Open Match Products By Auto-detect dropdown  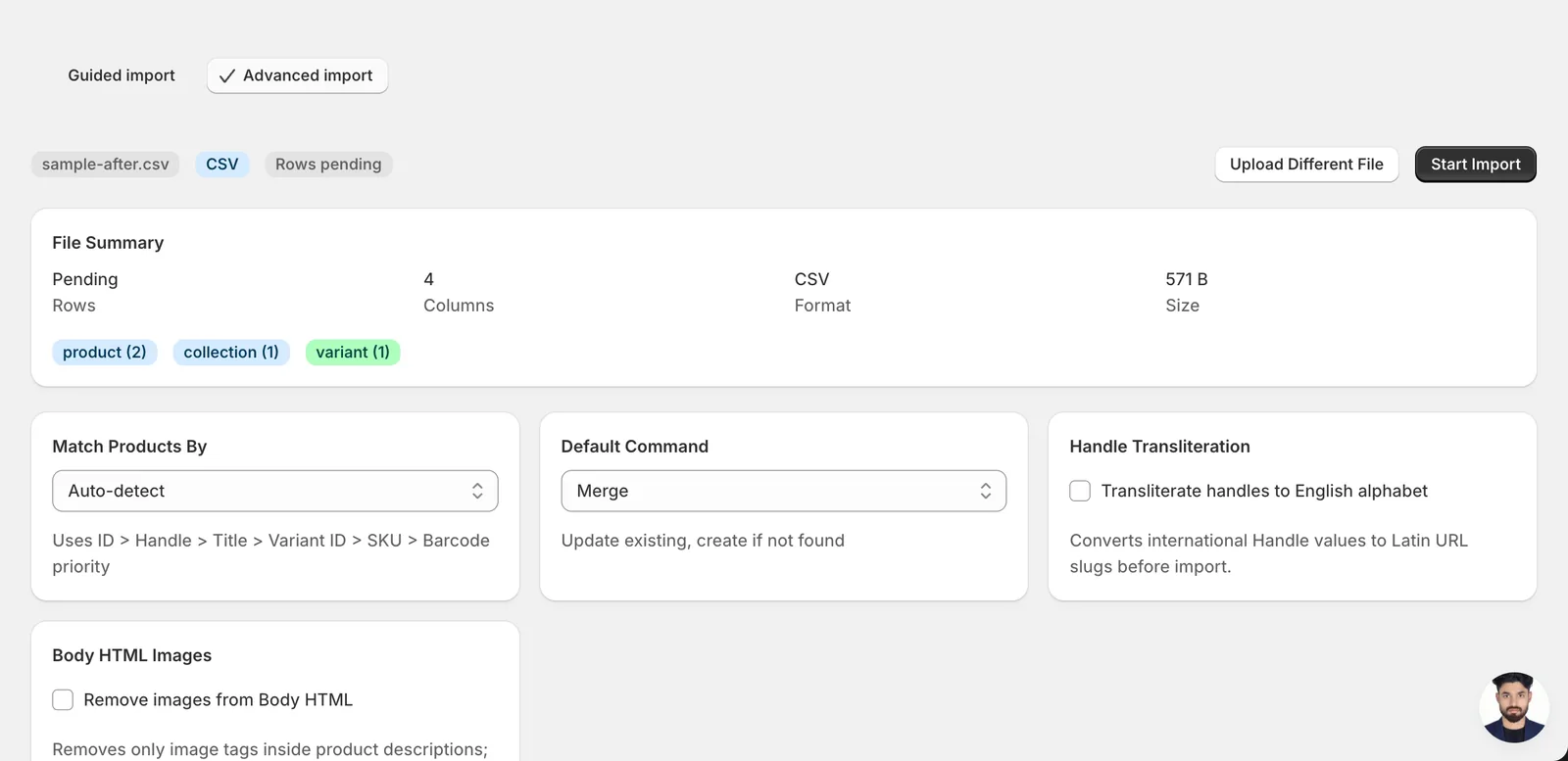click(275, 491)
